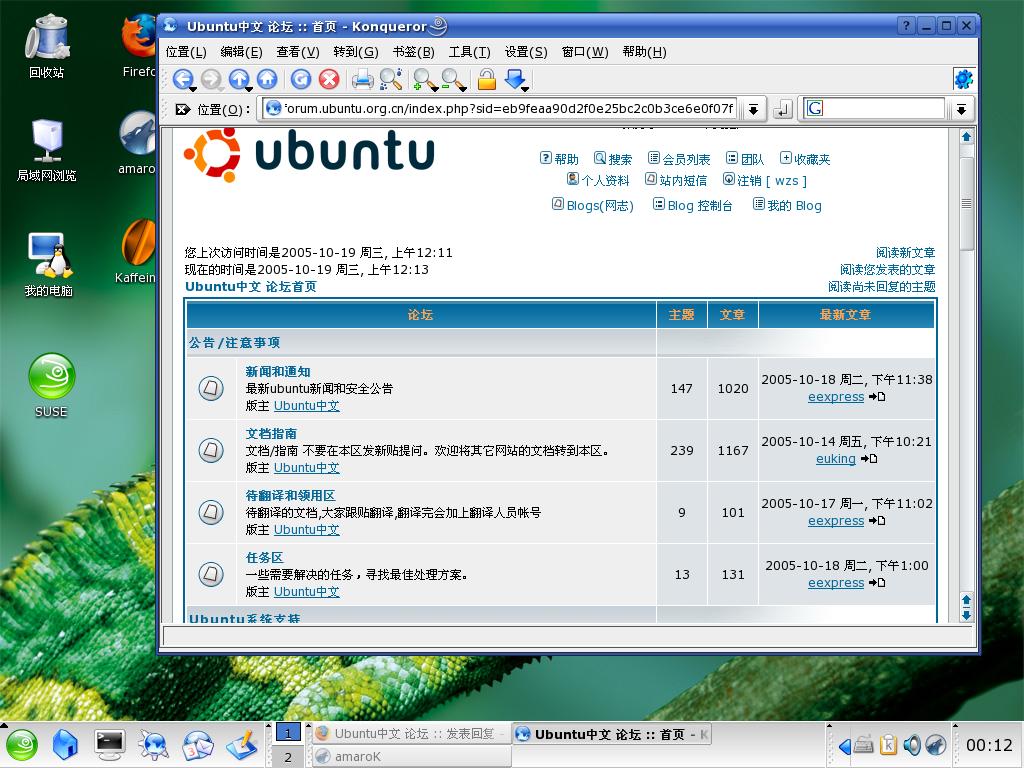Increase font size with zoom-in magnifier
Screen dimensions: 1024x768
tap(424, 79)
